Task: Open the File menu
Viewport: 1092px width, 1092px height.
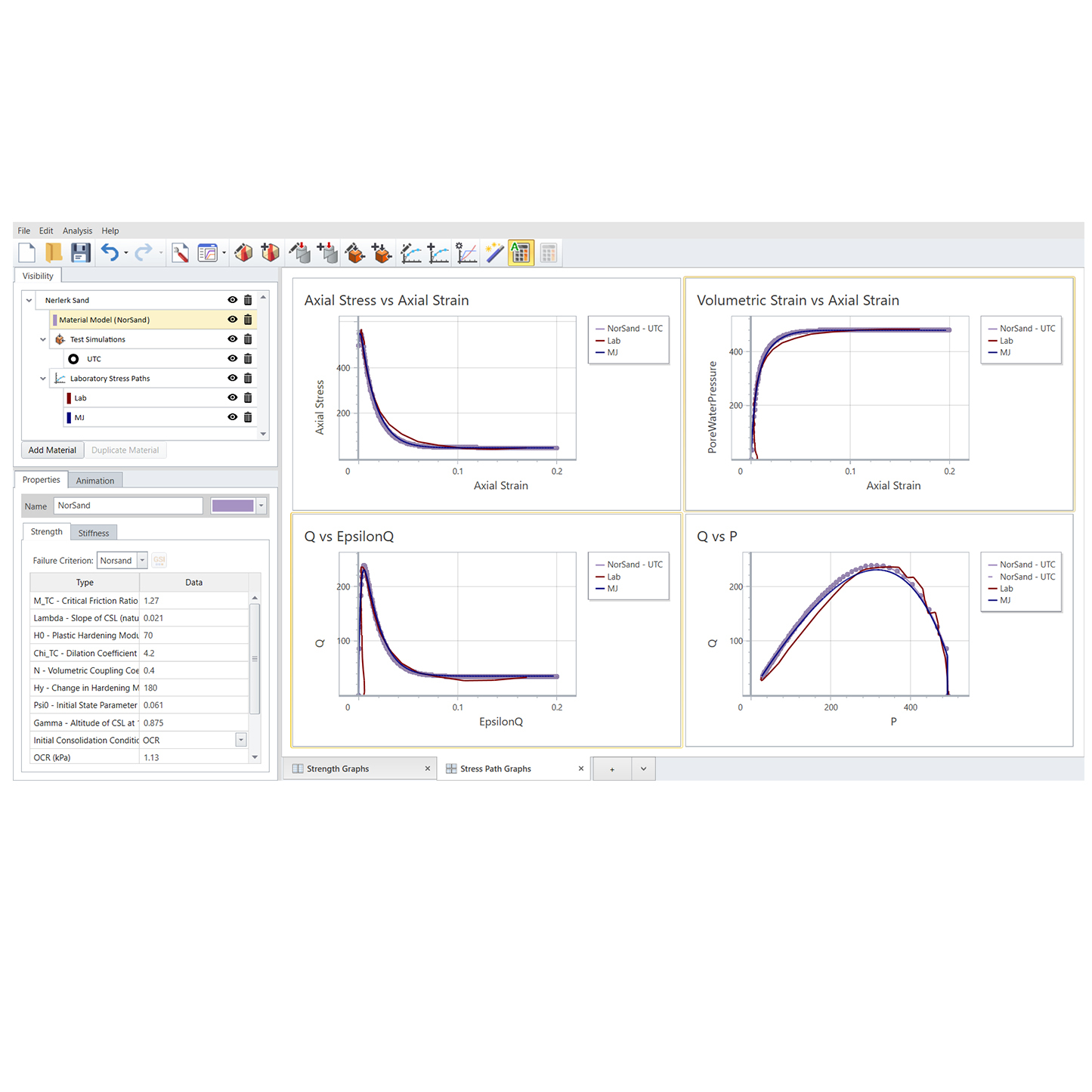Action: click(x=24, y=230)
